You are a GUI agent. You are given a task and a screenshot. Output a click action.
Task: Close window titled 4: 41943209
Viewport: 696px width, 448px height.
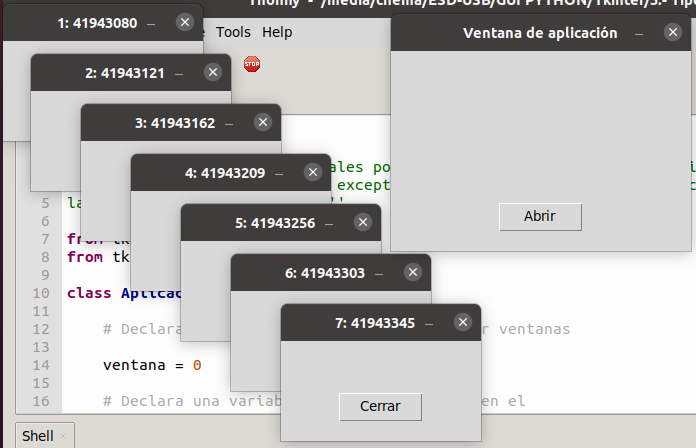(313, 172)
